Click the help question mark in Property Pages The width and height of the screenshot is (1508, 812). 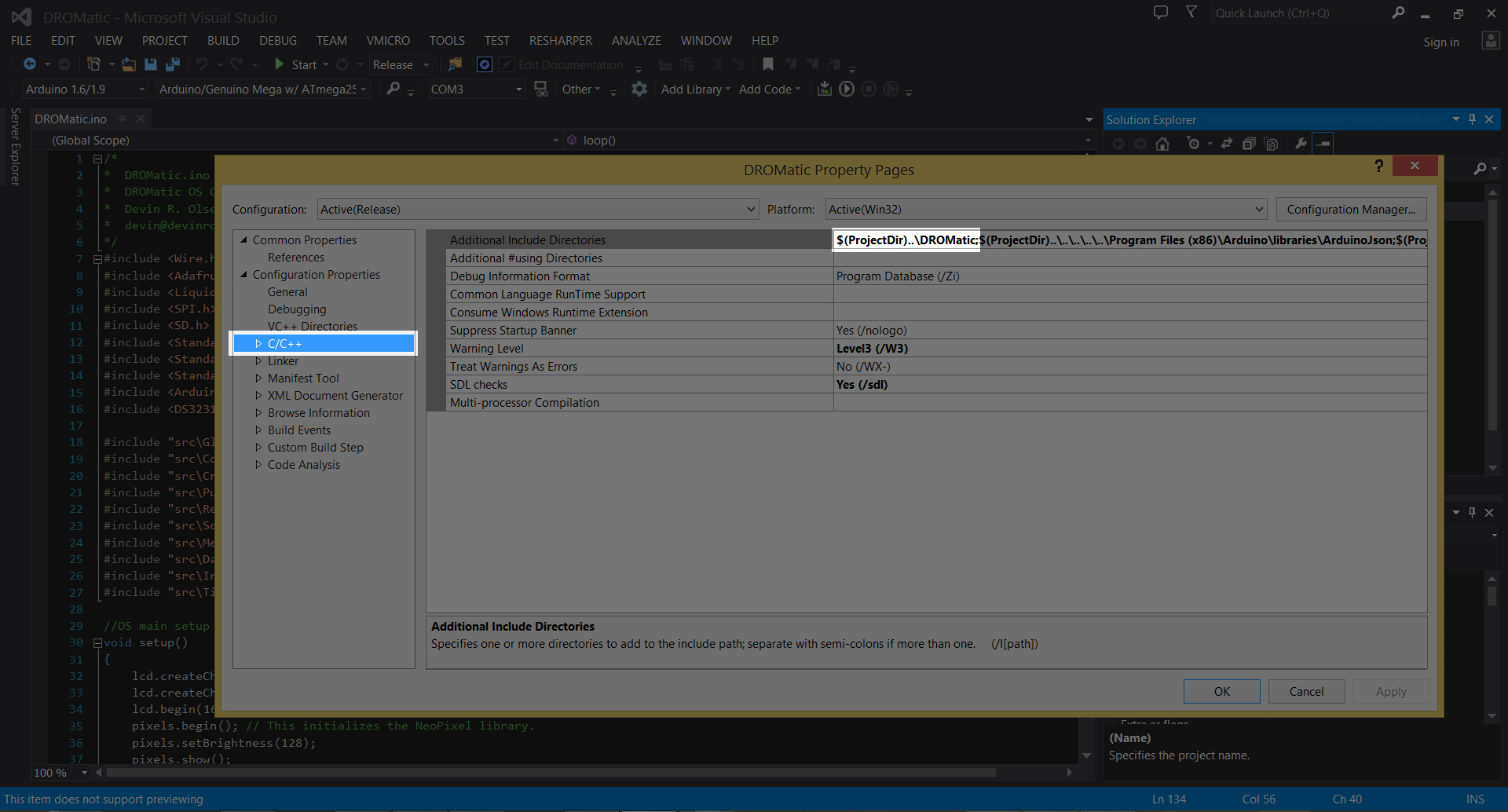point(1379,166)
